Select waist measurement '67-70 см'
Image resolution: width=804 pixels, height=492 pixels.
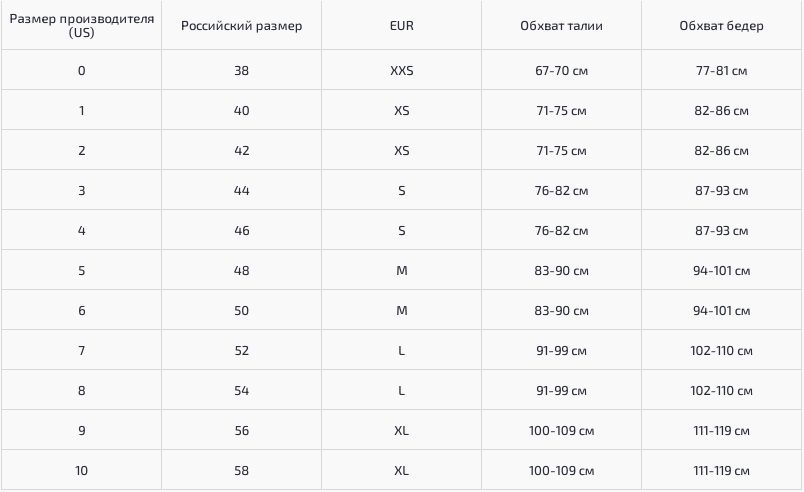[x=561, y=70]
